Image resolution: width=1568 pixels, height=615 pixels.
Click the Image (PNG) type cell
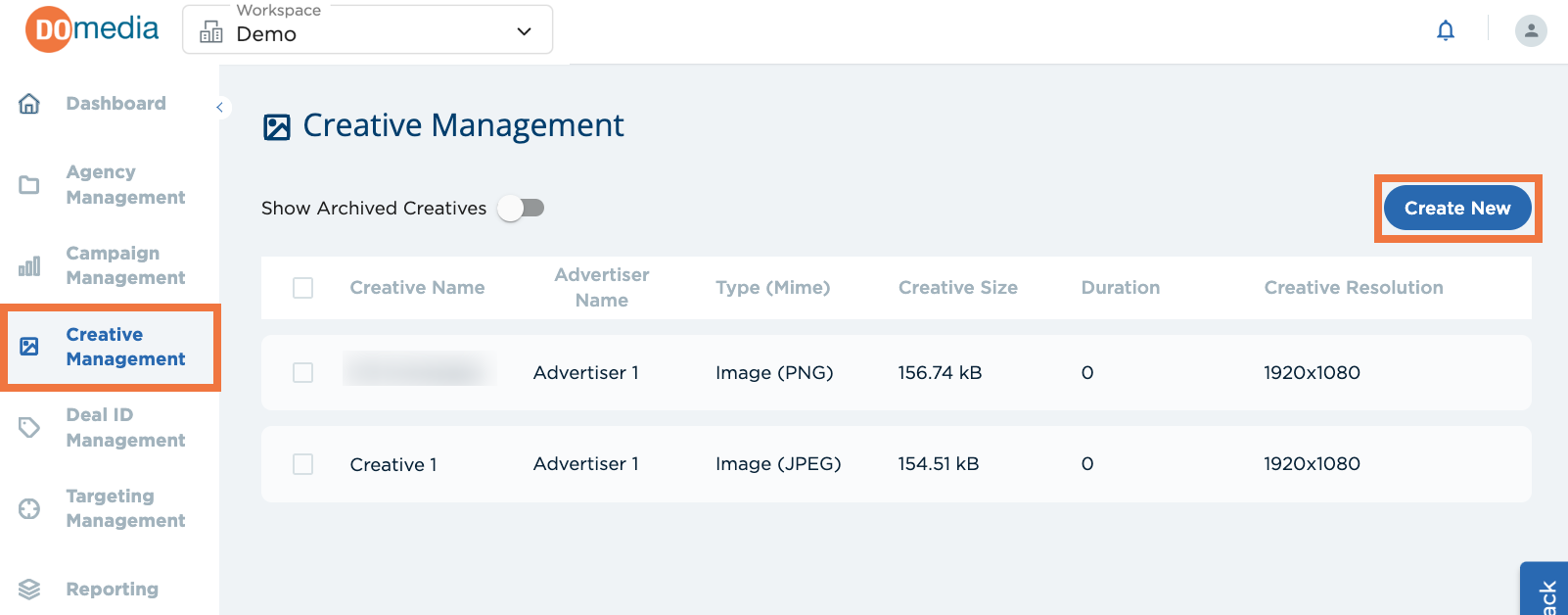[774, 373]
